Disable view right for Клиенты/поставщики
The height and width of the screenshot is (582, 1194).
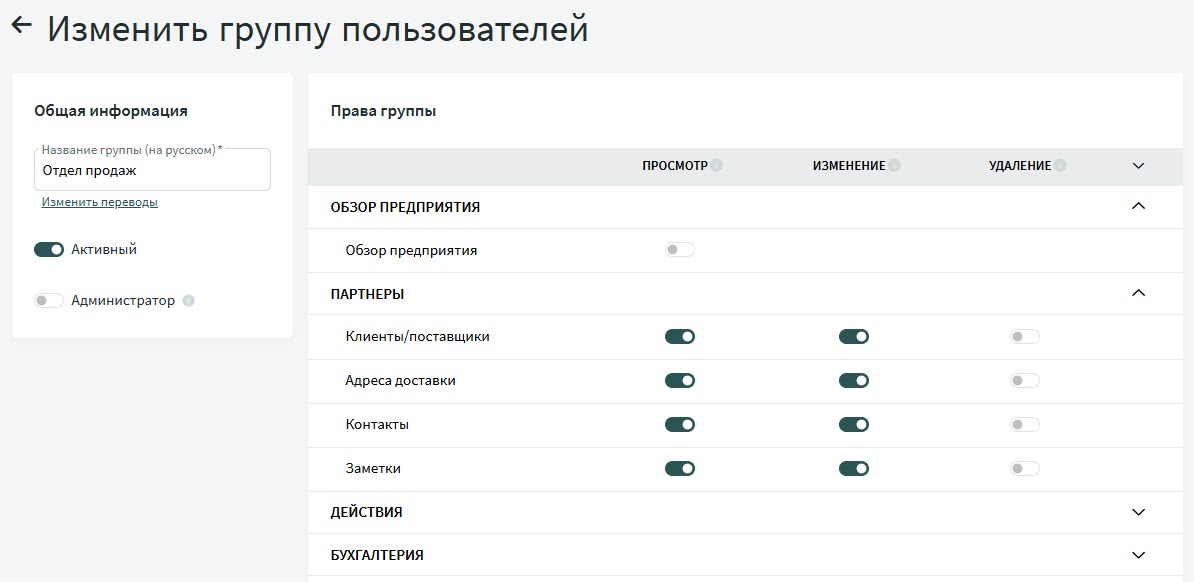[x=679, y=337]
